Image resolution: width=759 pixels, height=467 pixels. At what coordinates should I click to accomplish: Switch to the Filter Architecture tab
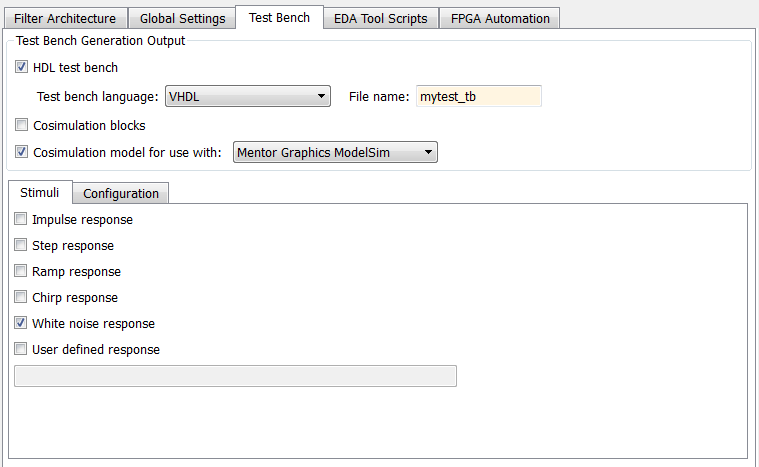[x=65, y=18]
